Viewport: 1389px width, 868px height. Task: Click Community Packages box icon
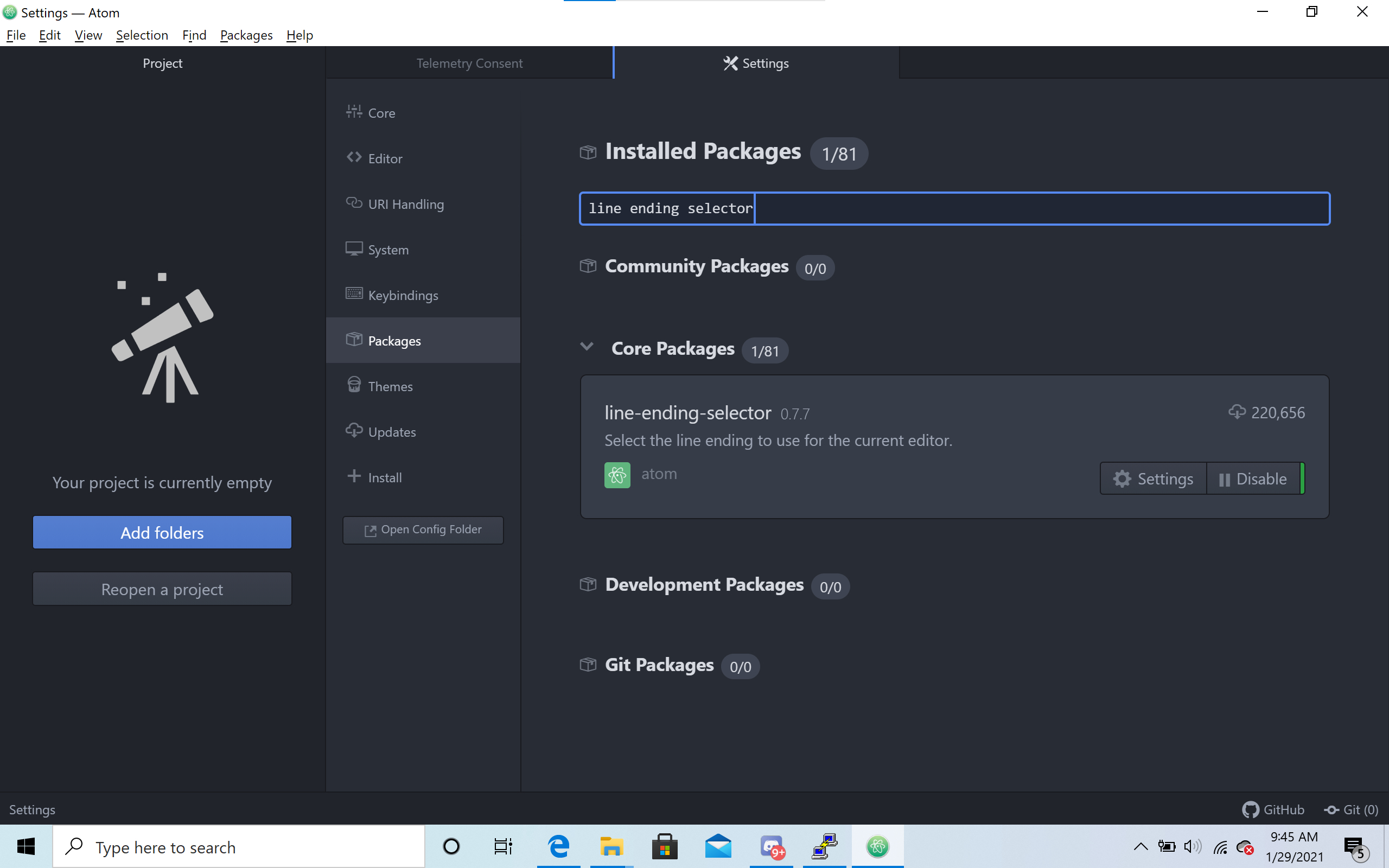588,266
